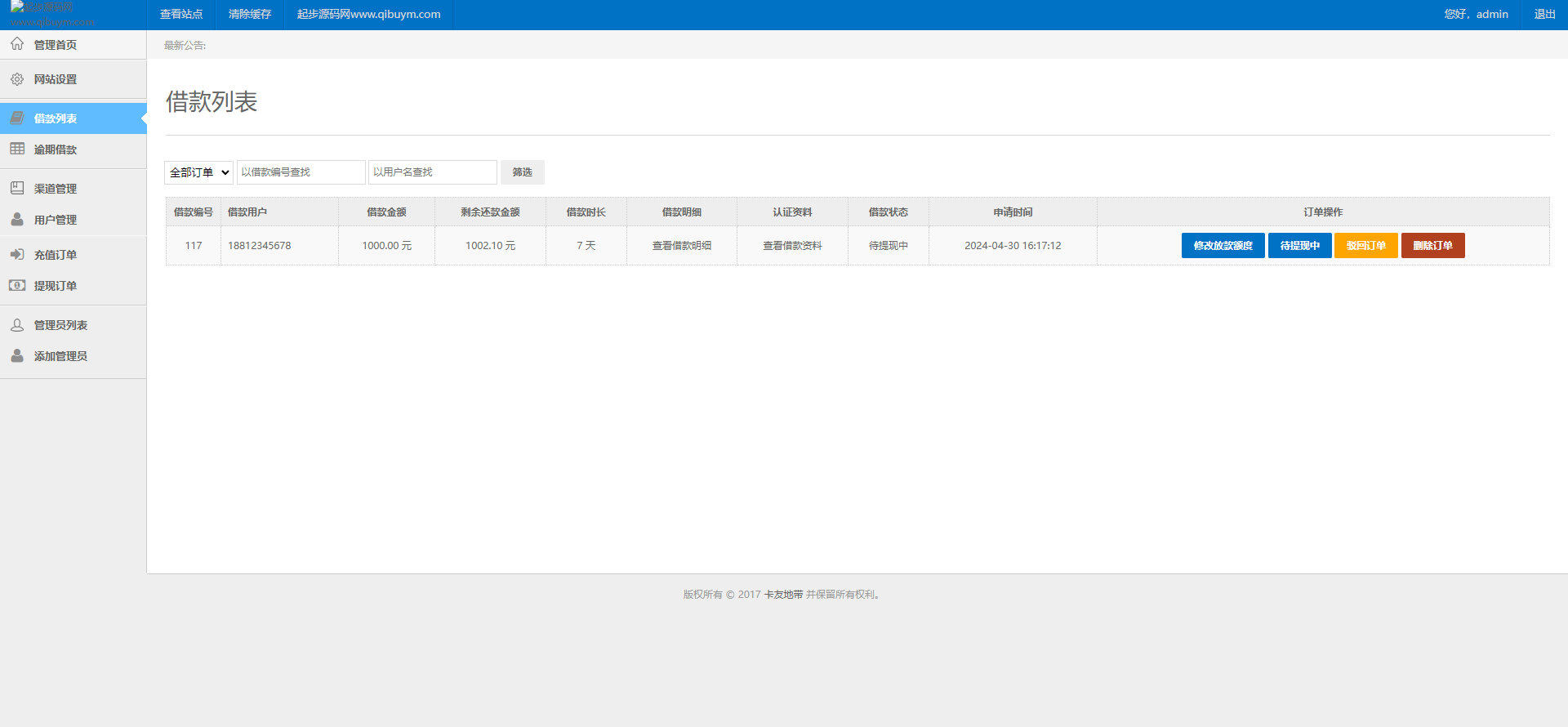Click the blue 修改放款额度 button
This screenshot has height=727, width=1568.
[x=1223, y=246]
